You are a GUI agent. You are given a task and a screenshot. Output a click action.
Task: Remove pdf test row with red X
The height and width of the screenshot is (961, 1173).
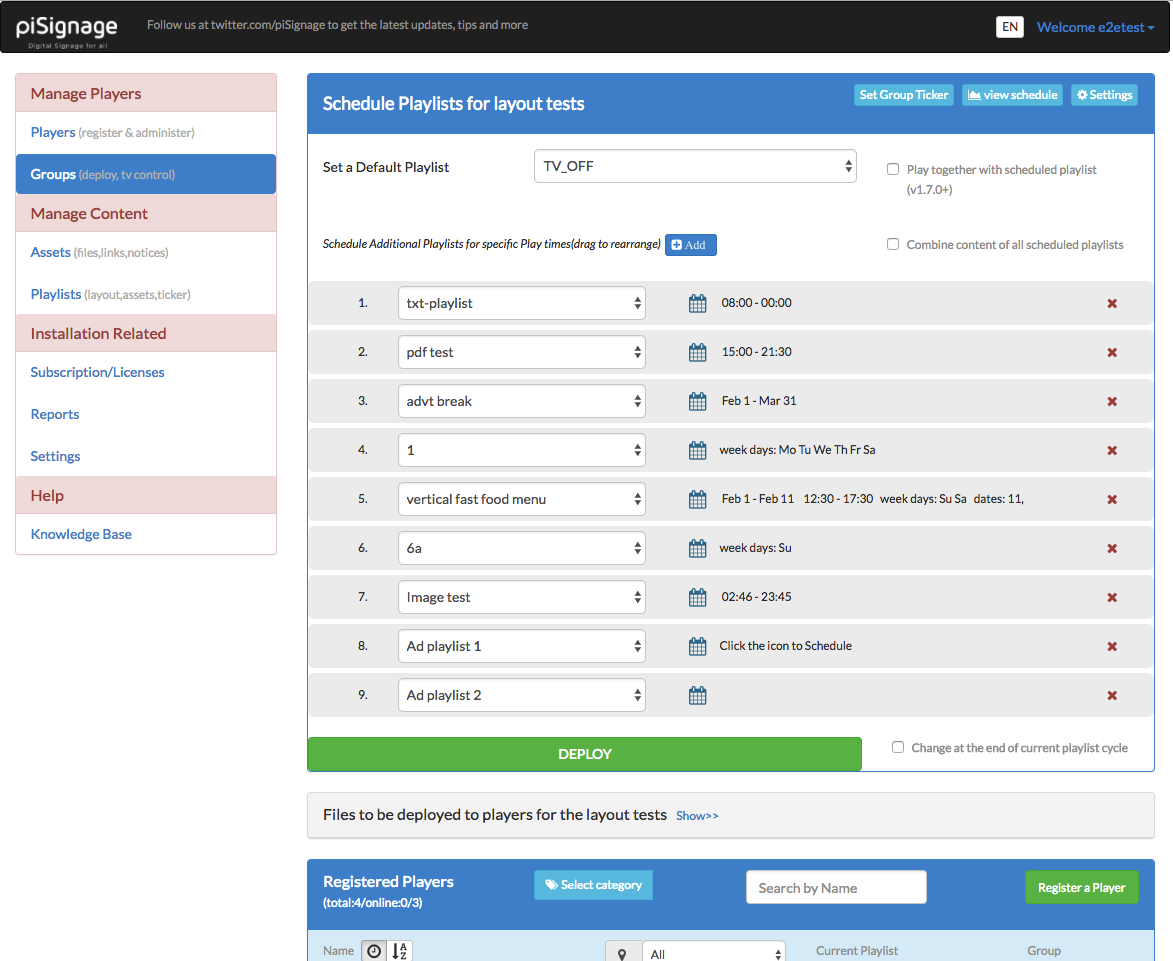click(x=1112, y=353)
